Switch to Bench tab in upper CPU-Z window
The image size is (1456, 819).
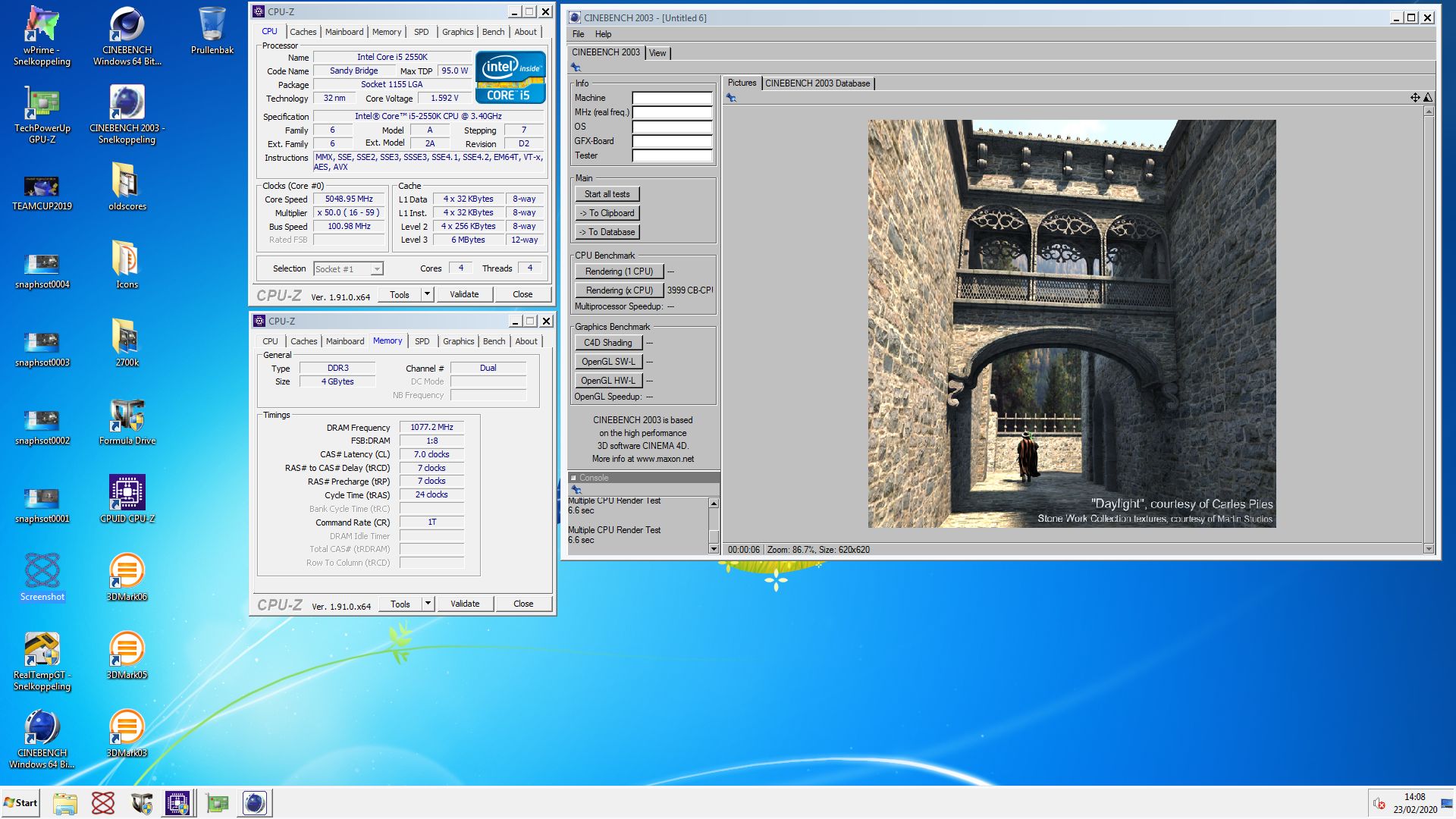click(493, 32)
